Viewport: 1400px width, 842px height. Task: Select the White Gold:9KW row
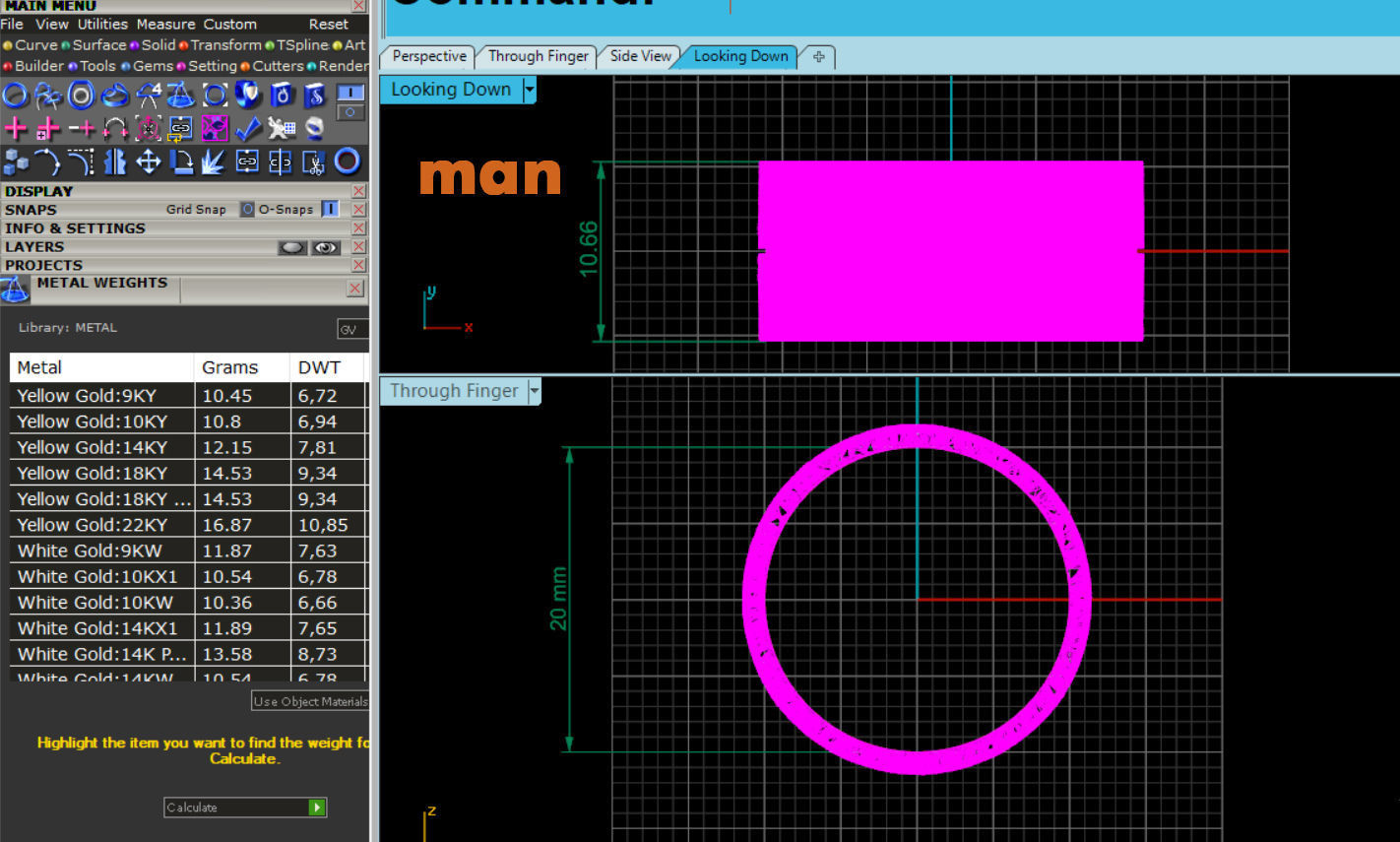pyautogui.click(x=187, y=551)
